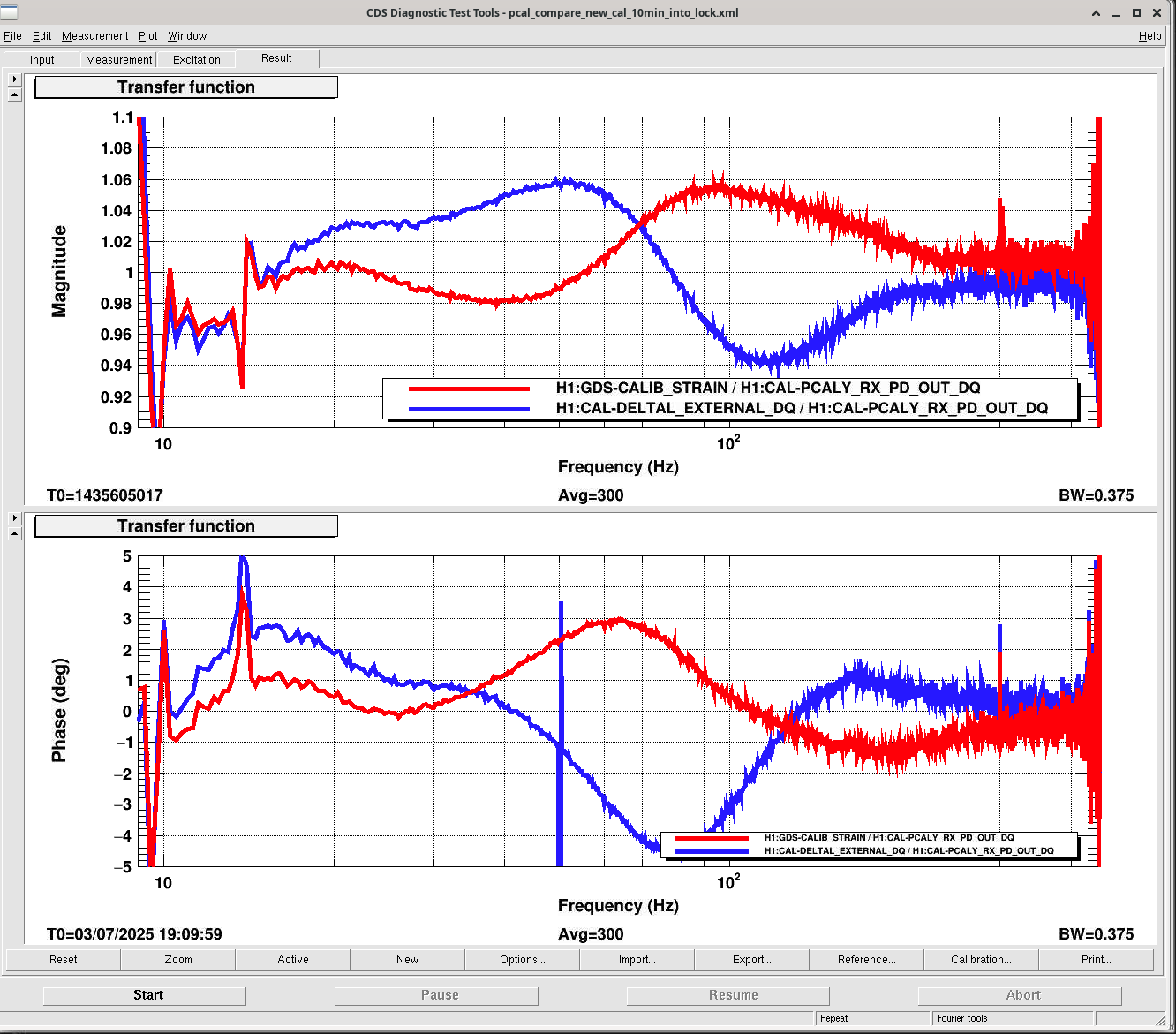Click Transfer function title of Phase plot

(185, 526)
